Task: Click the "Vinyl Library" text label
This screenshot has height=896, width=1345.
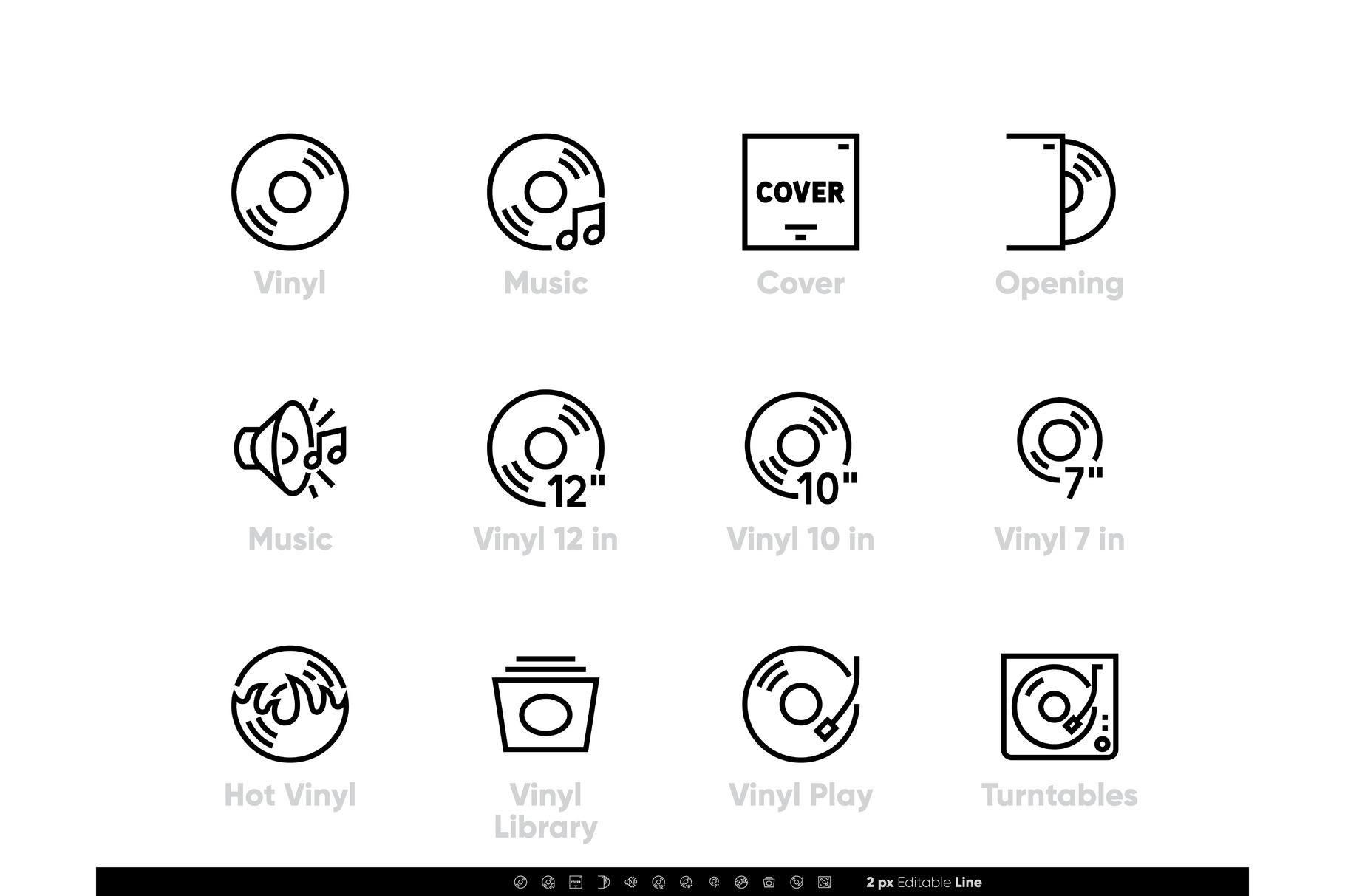Action: (545, 811)
